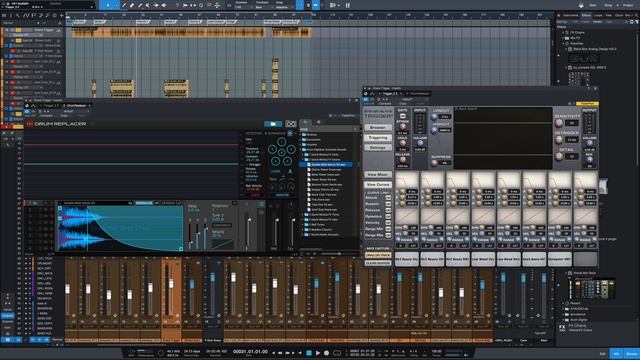Start playback with the transport play button
The width and height of the screenshot is (640, 360).
point(318,353)
